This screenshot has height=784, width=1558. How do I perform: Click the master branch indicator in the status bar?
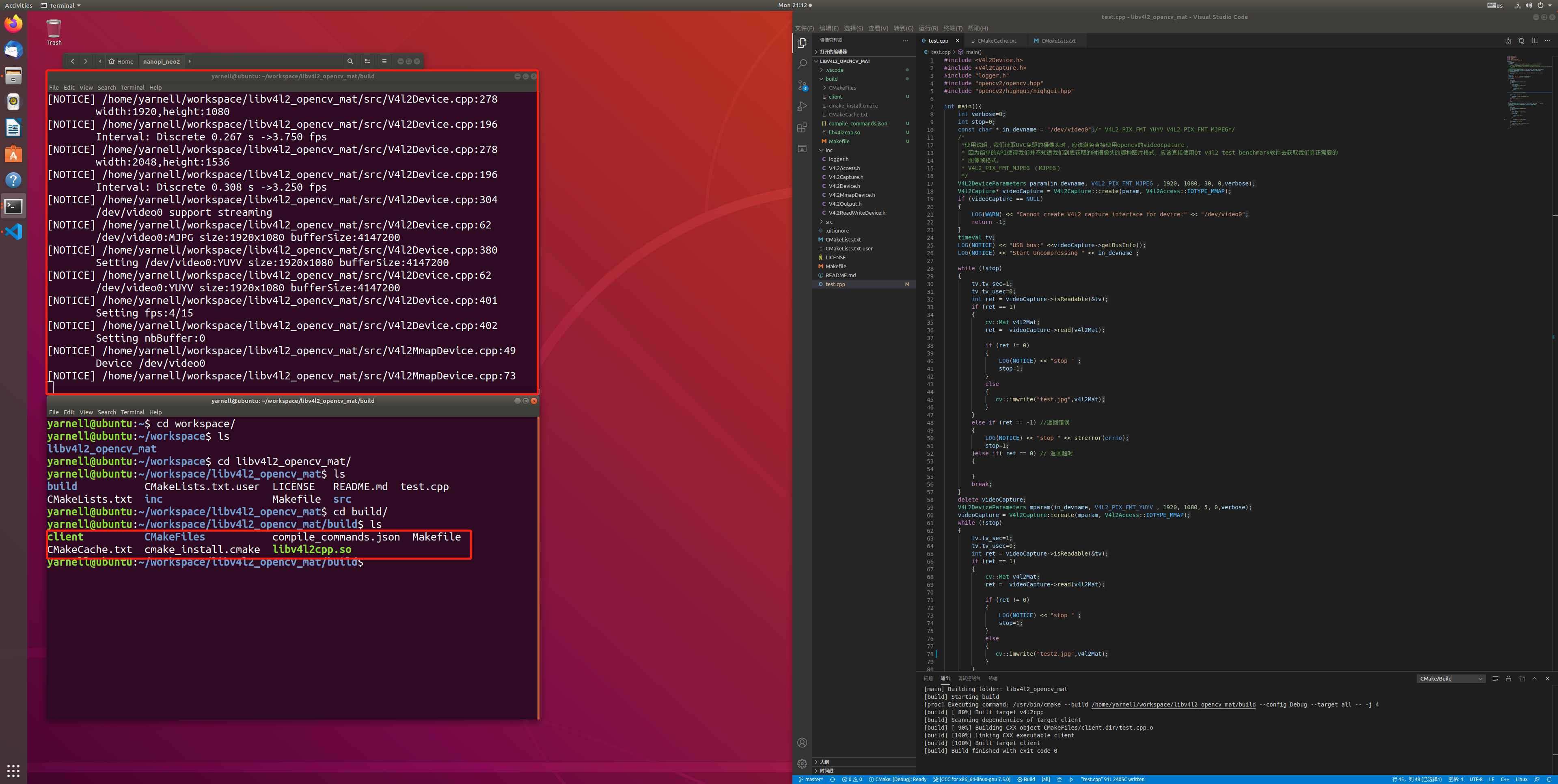pos(810,779)
